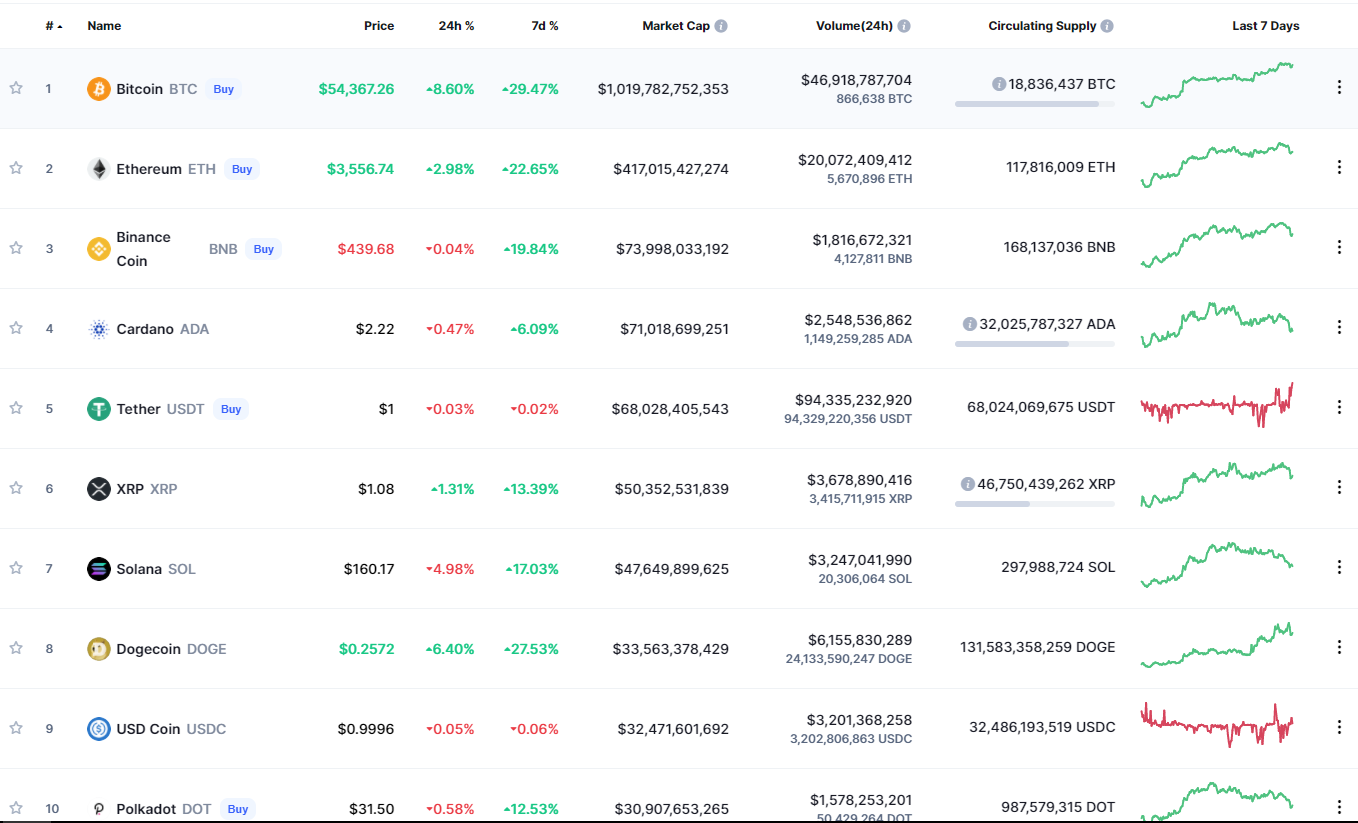This screenshot has width=1358, height=823.
Task: Click the Market Cap info icon
Action: pyautogui.click(x=721, y=26)
